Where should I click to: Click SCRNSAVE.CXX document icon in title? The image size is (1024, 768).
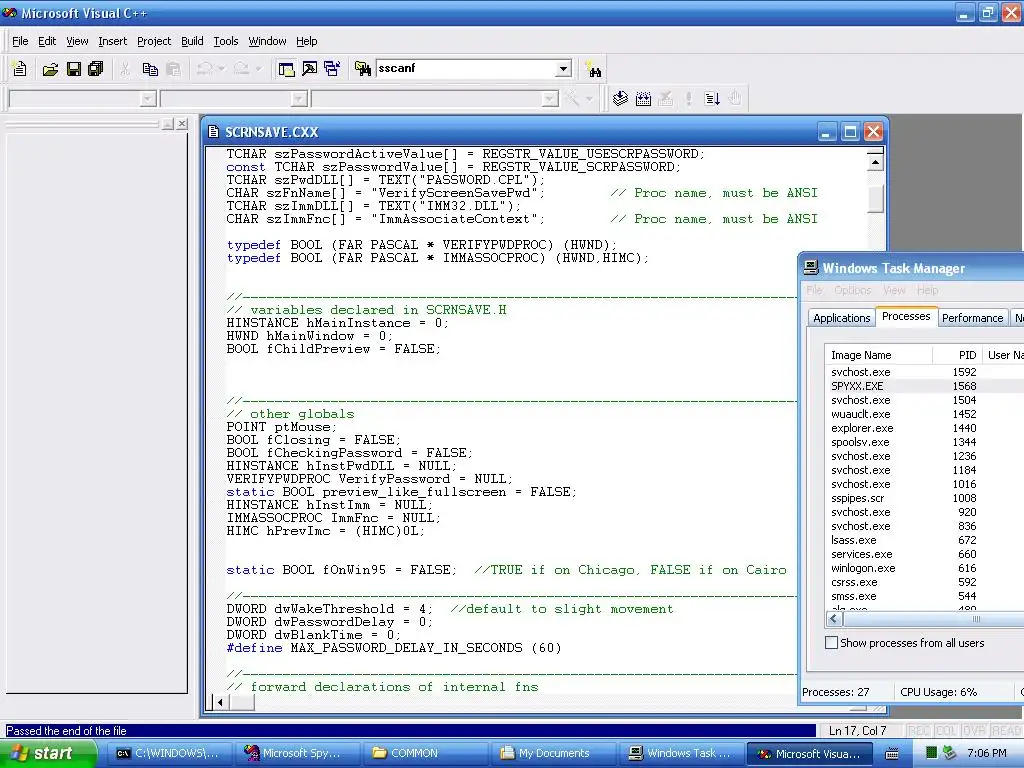click(213, 132)
